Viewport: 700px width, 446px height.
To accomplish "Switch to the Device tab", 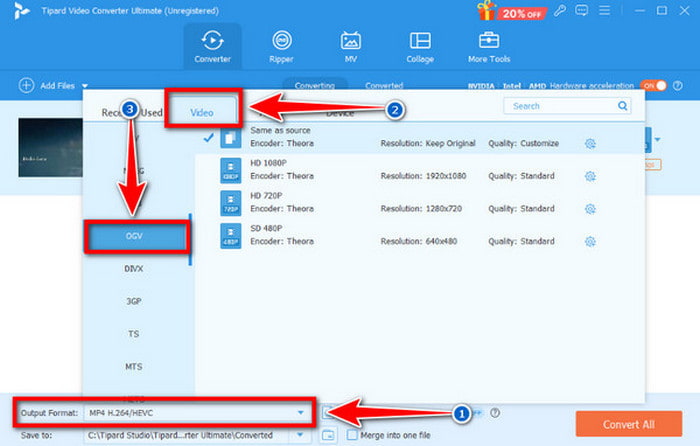I will 340,113.
